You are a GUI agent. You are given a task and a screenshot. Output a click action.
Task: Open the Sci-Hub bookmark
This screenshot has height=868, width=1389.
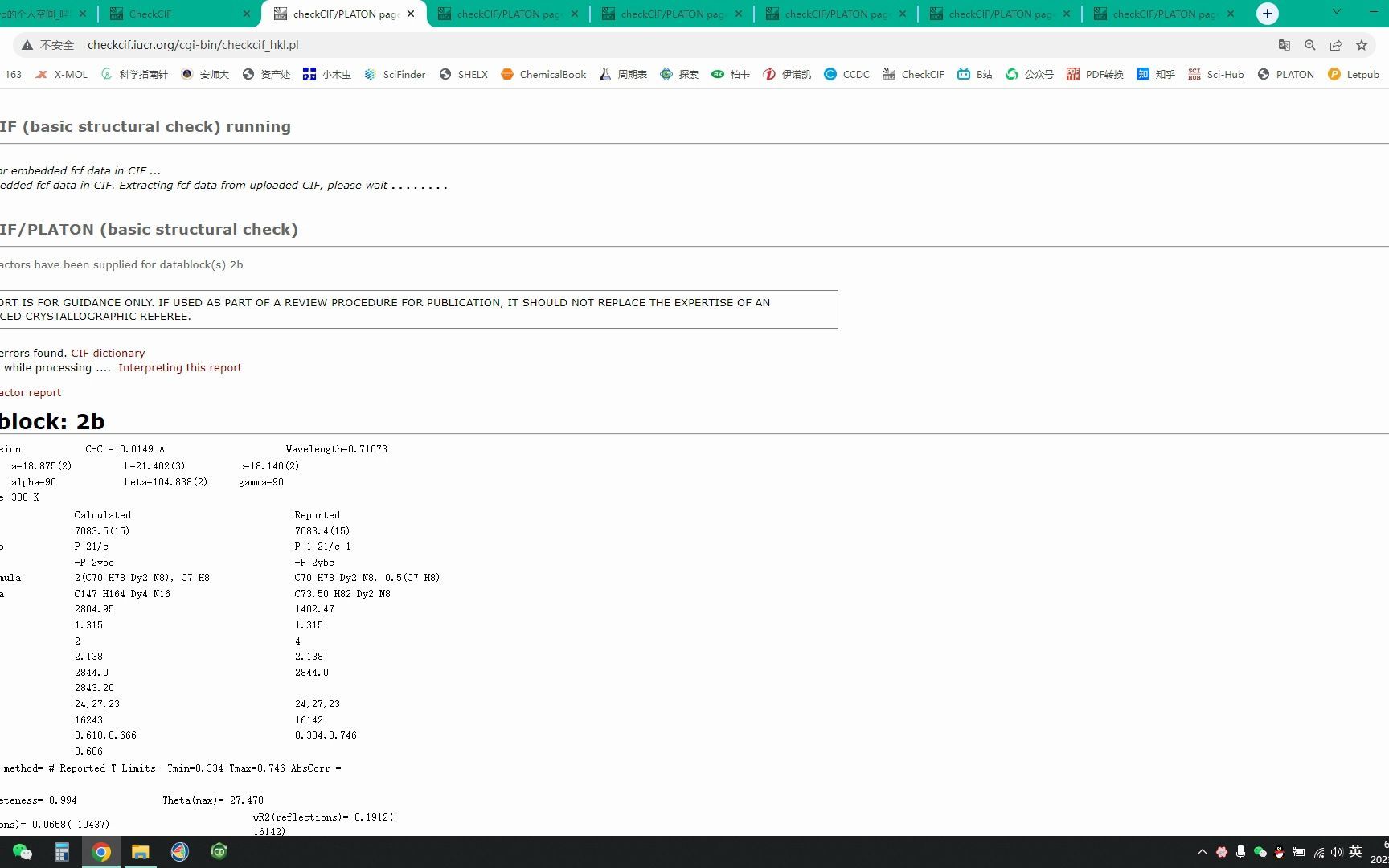[1216, 74]
